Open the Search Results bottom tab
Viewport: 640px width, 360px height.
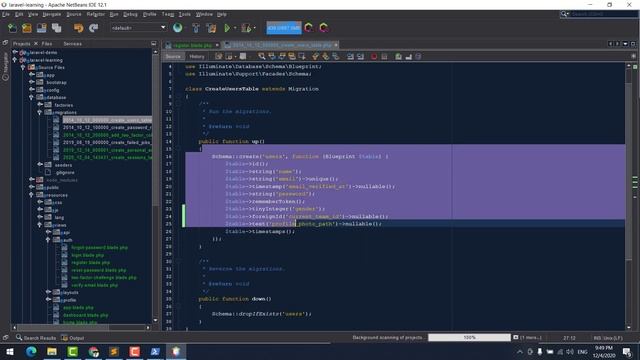tap(36, 338)
